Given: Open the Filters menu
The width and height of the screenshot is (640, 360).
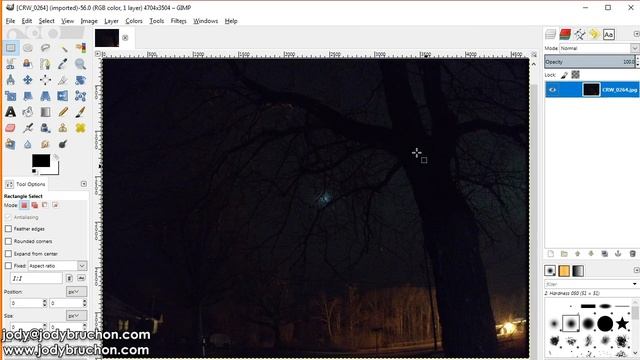Looking at the screenshot, I should pos(178,21).
